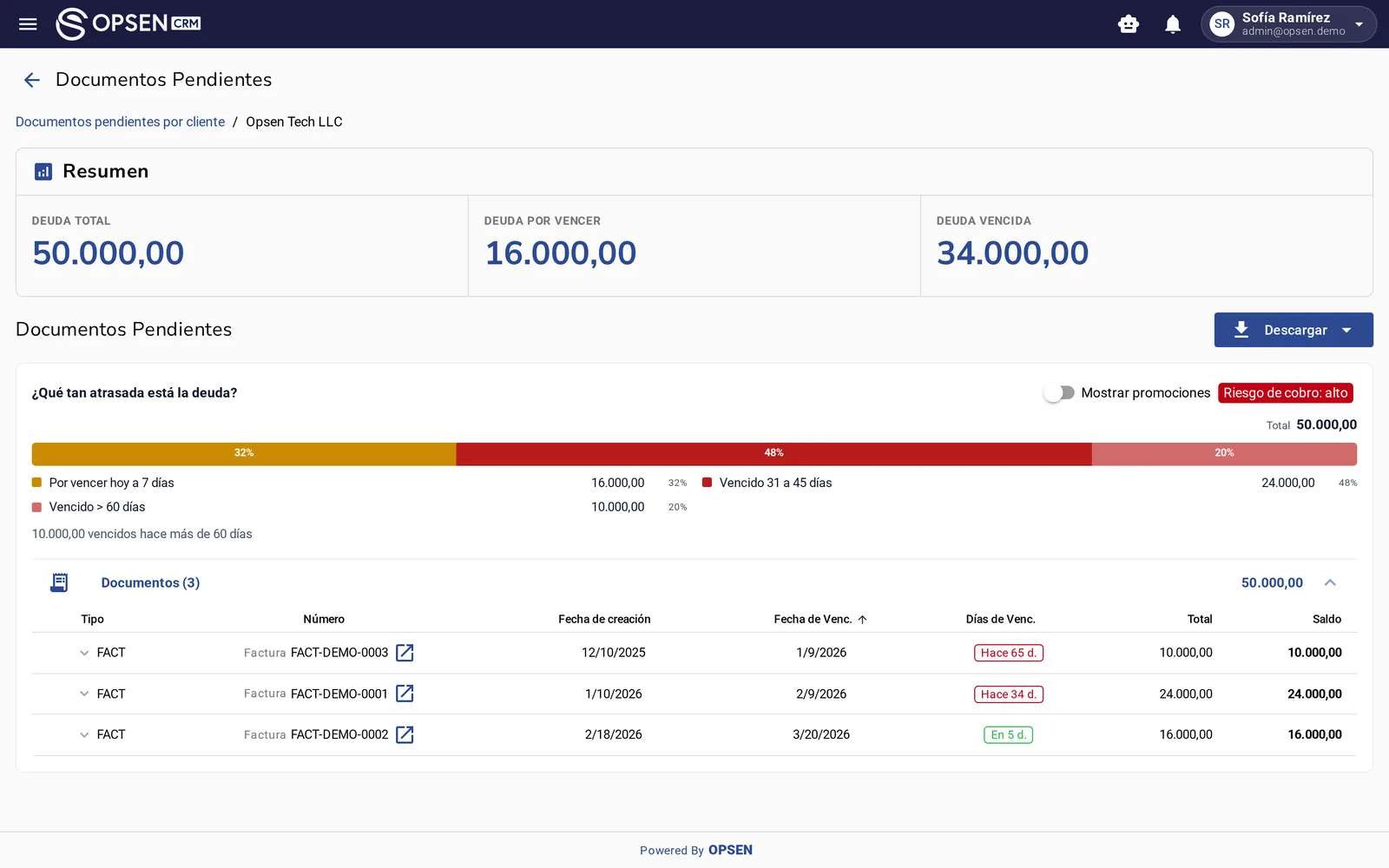Click the light red 20% bar segment
This screenshot has height=868, width=1389.
1224,454
